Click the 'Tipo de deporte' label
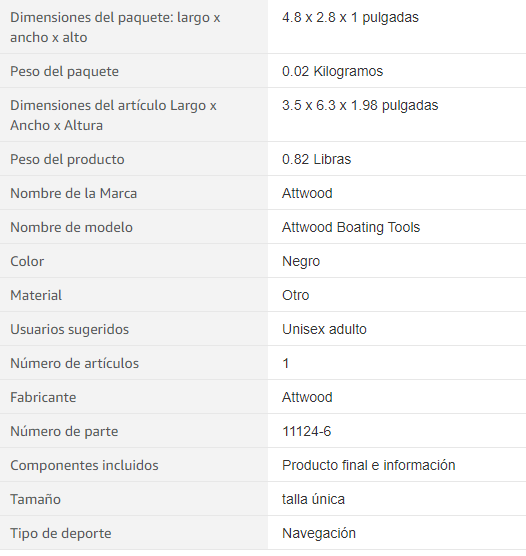This screenshot has height=556, width=526. [x=61, y=534]
